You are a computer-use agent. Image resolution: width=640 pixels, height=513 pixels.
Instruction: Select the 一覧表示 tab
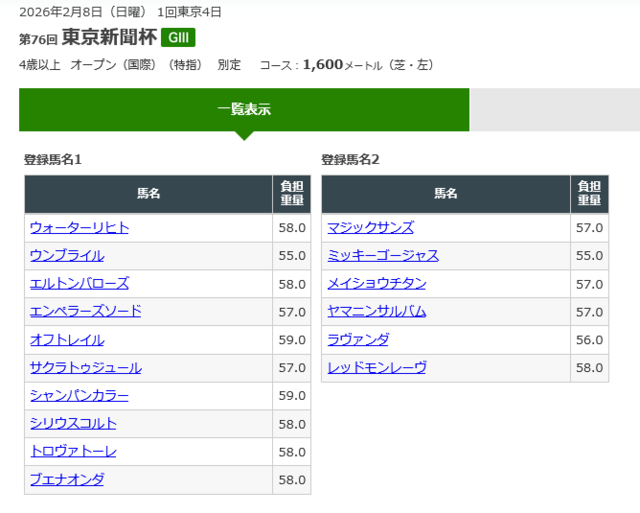[244, 109]
